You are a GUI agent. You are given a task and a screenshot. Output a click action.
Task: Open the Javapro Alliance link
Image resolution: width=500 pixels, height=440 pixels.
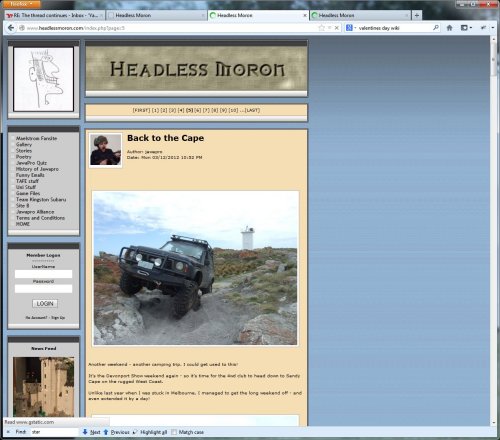pos(35,212)
